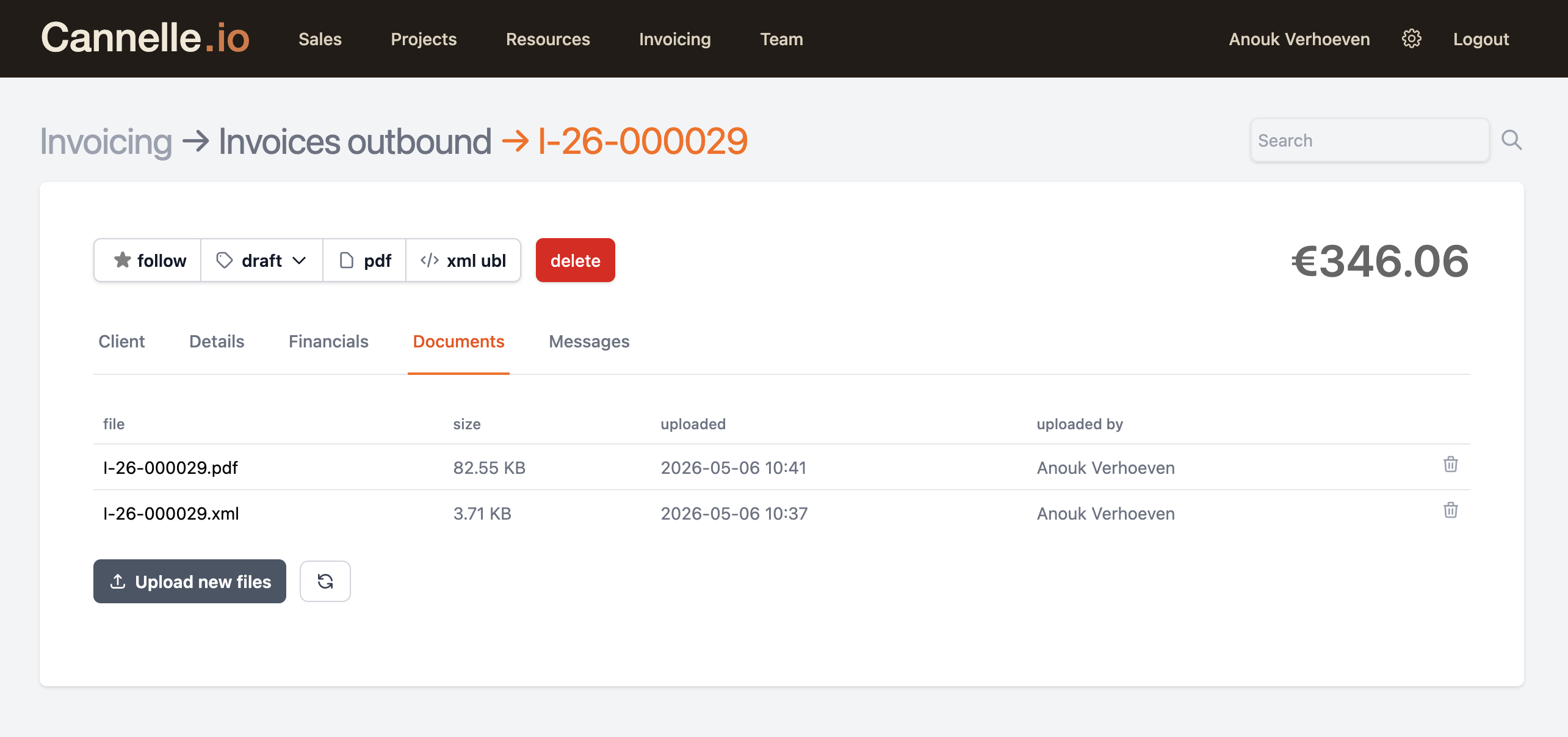Open the I-26-000029.xml file

point(171,514)
